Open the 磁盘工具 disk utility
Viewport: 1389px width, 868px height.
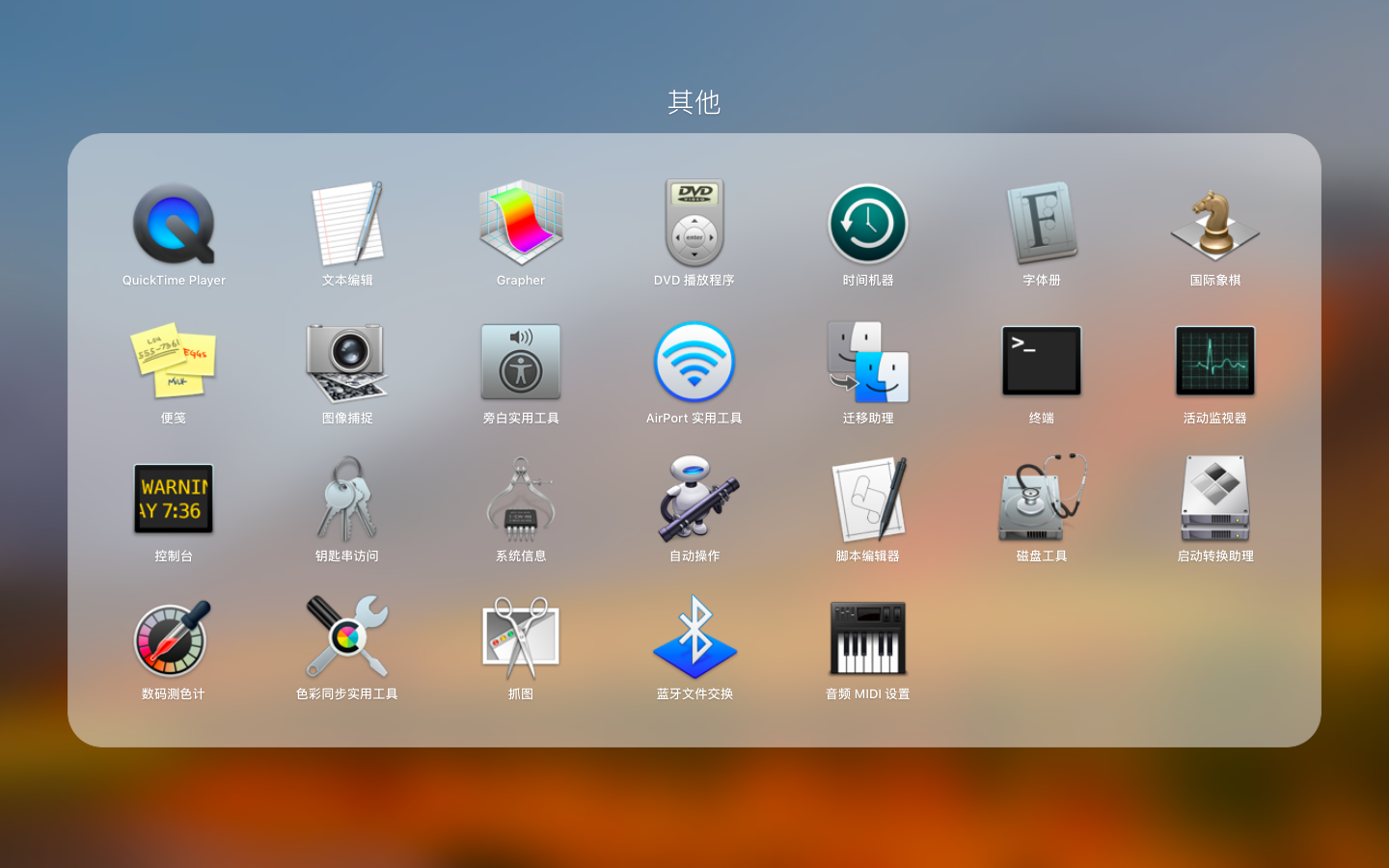[1041, 500]
